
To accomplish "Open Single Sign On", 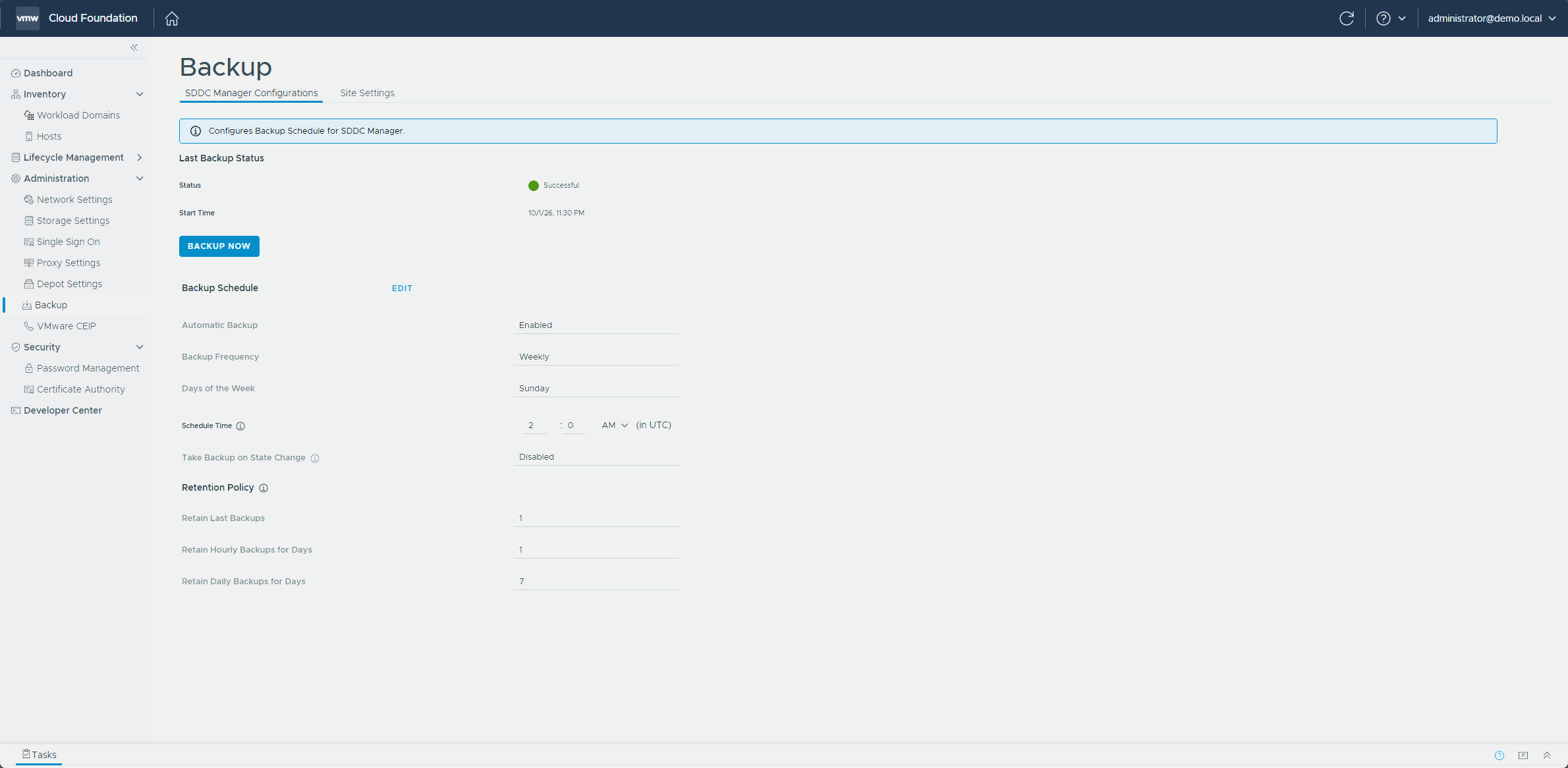I will [x=69, y=242].
